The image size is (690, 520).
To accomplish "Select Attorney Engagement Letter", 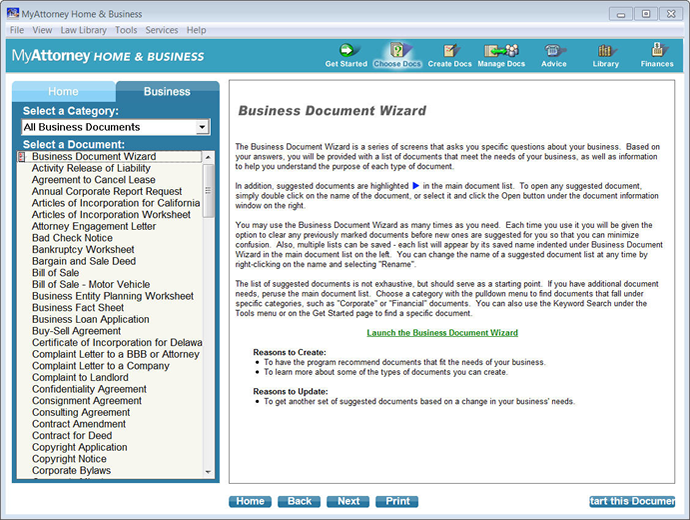I will 94,226.
